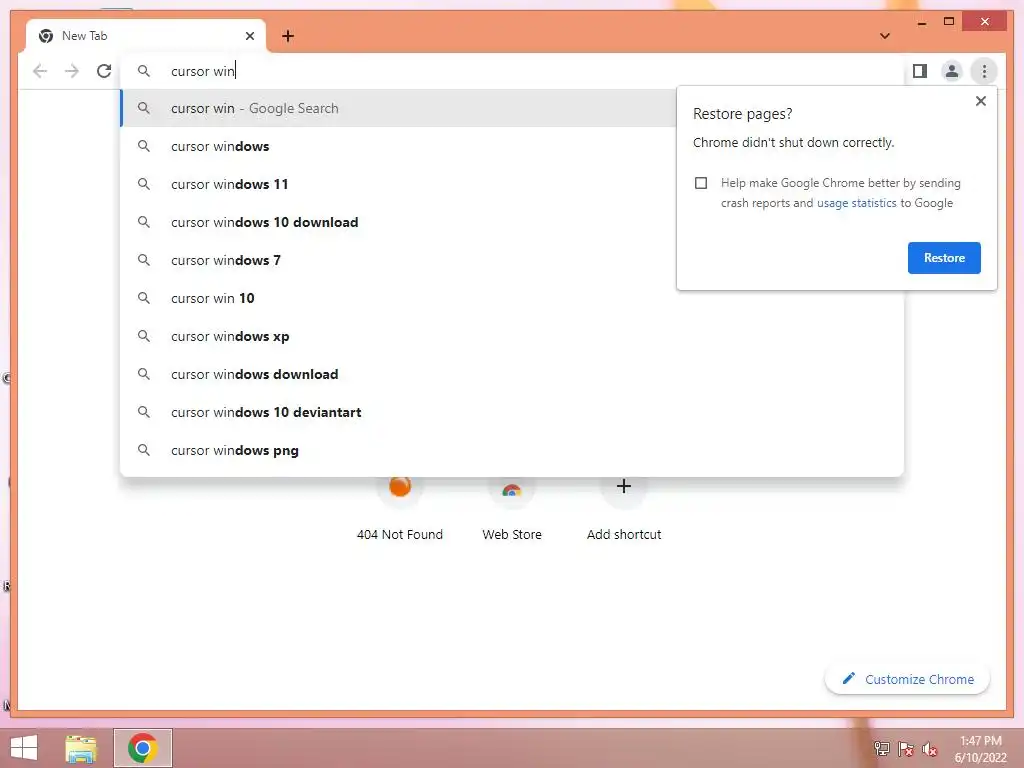
Task: Select the 'cursor windows png' suggestion
Action: pos(512,450)
